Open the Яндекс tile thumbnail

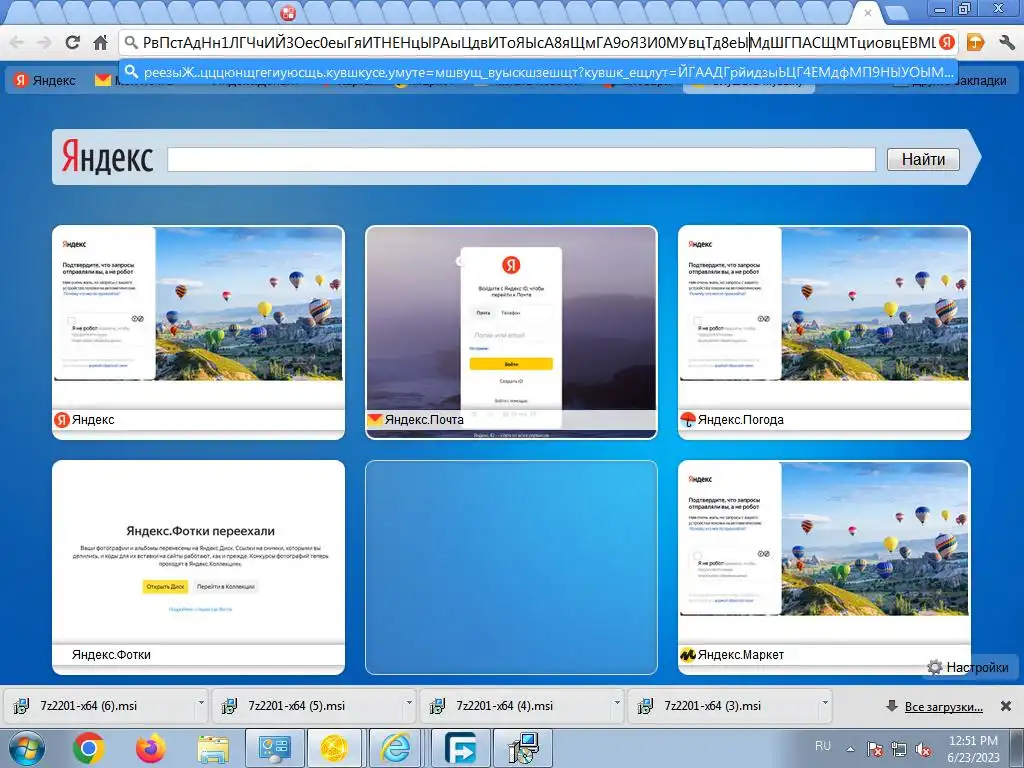pyautogui.click(x=199, y=332)
